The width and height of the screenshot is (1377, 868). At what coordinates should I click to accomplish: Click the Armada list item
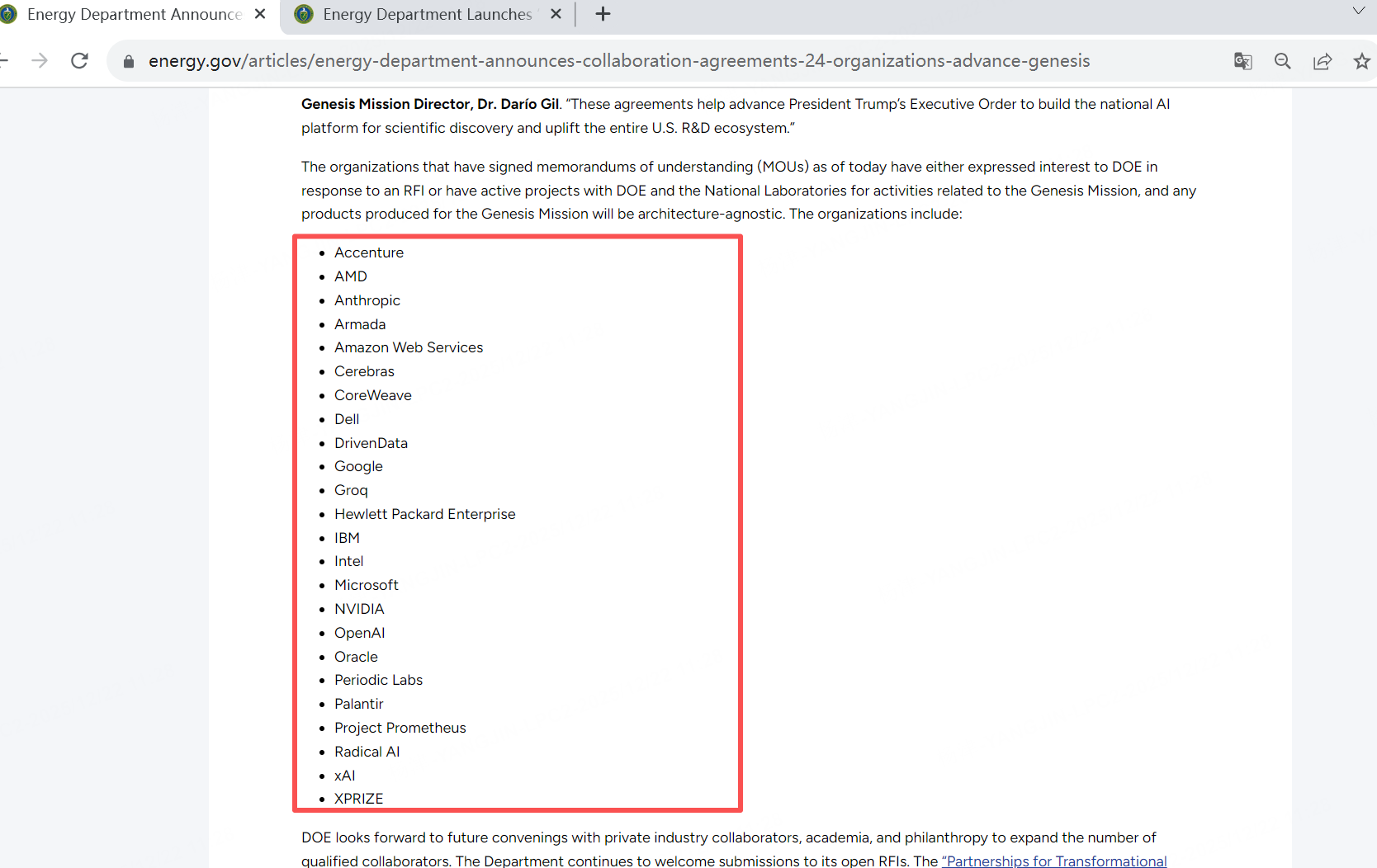[x=360, y=324]
